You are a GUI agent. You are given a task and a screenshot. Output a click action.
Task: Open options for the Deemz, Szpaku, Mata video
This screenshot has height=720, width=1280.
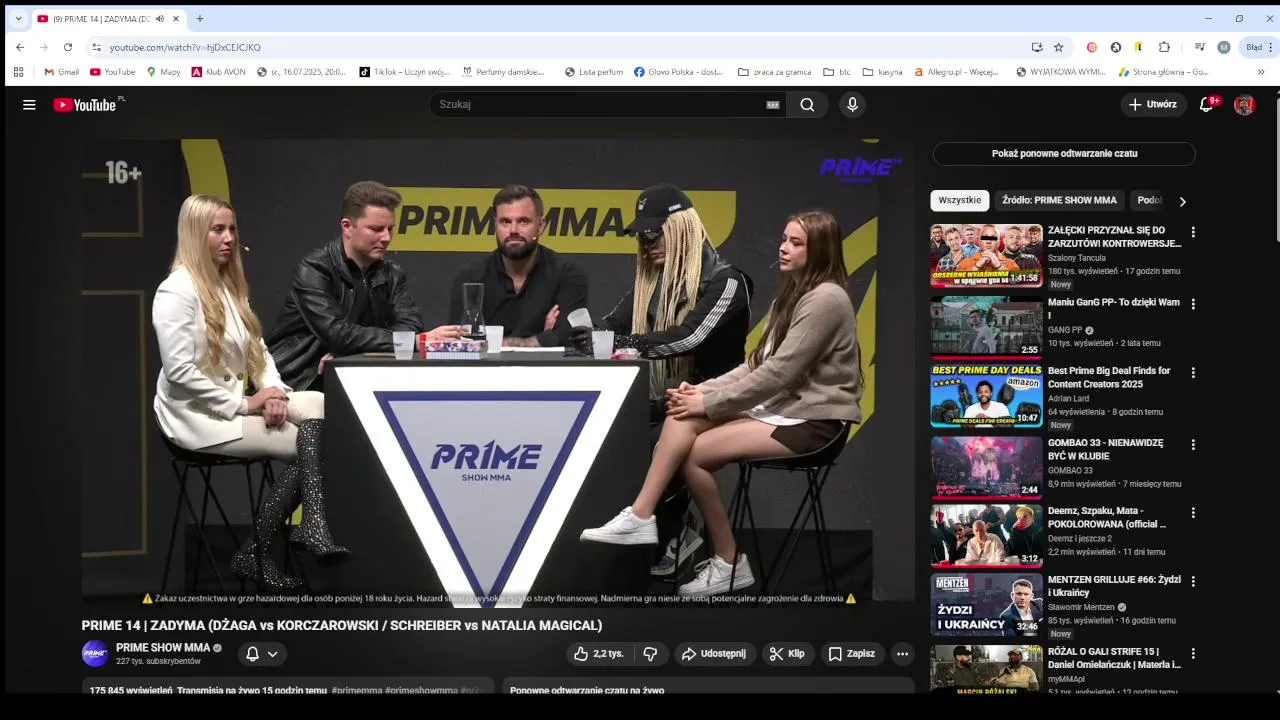click(1192, 513)
